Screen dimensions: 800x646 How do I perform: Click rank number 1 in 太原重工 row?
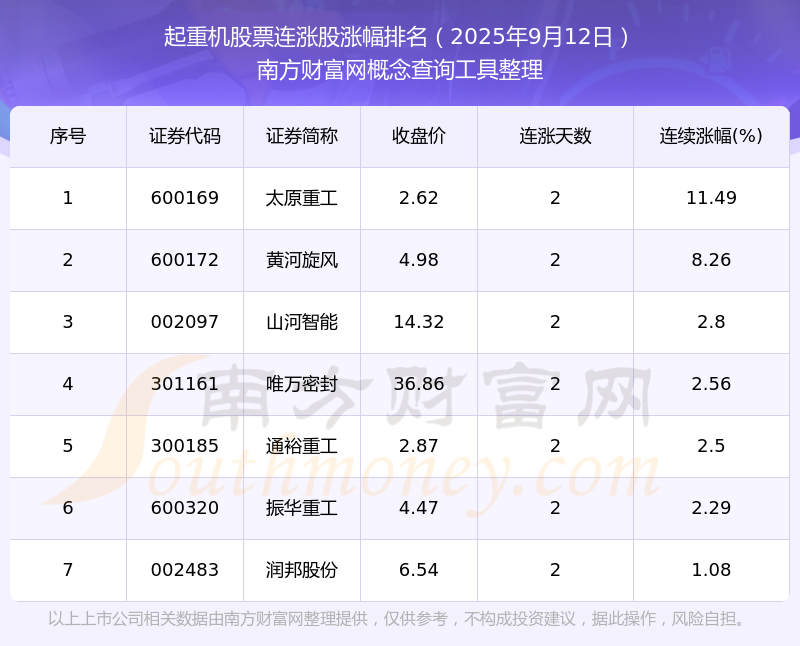[x=68, y=198]
